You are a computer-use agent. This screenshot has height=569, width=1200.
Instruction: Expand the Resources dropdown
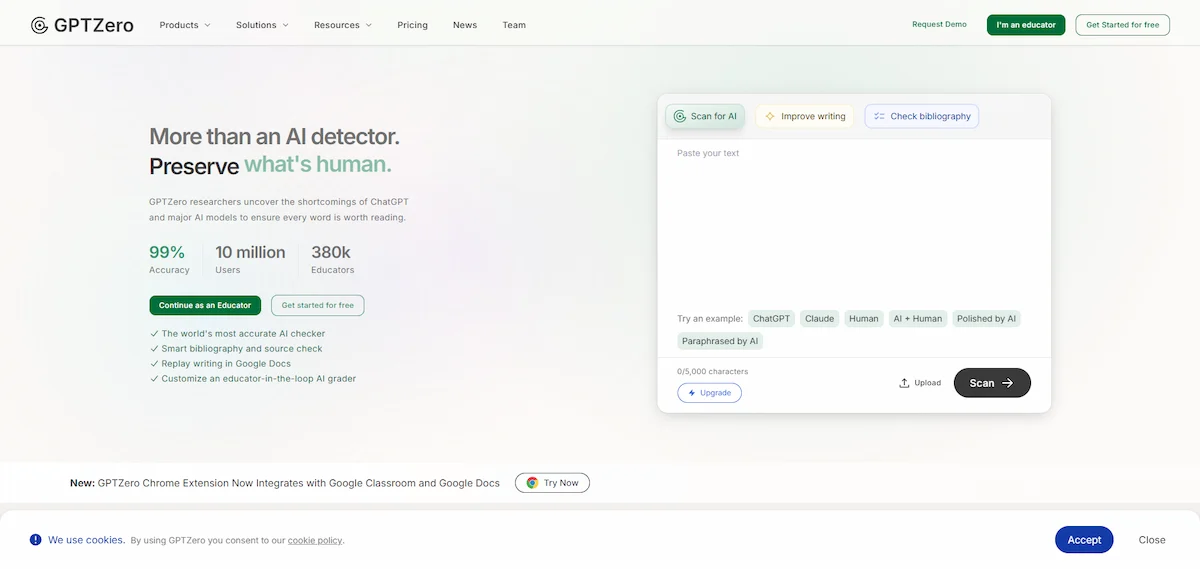342,25
